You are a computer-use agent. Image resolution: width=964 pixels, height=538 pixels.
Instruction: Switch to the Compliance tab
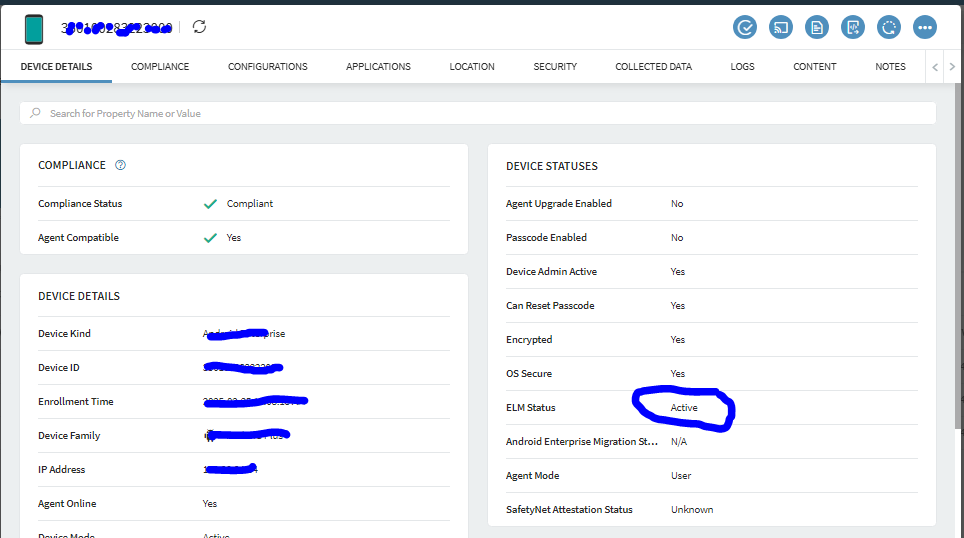(160, 67)
